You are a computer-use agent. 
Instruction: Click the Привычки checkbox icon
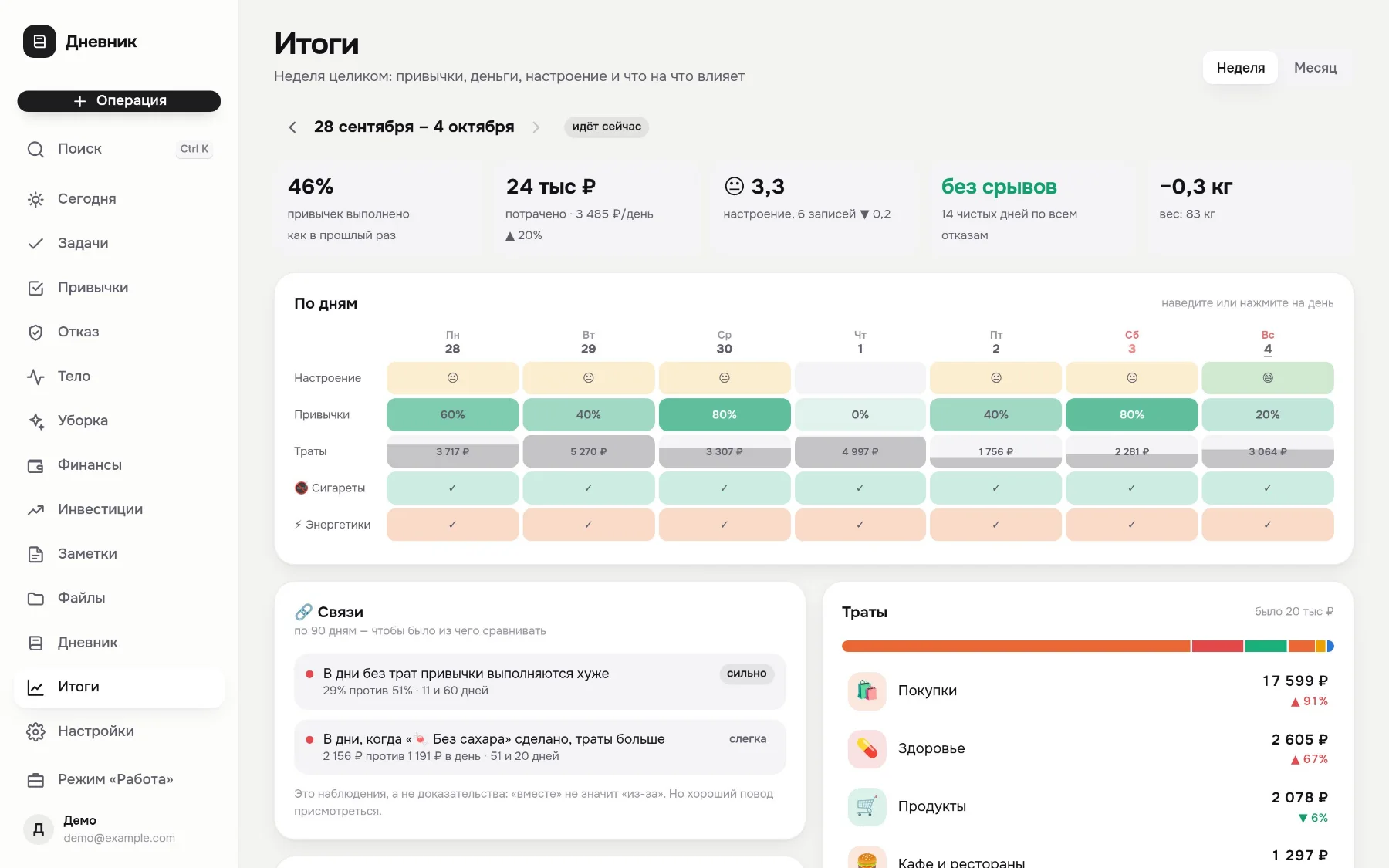coord(35,288)
